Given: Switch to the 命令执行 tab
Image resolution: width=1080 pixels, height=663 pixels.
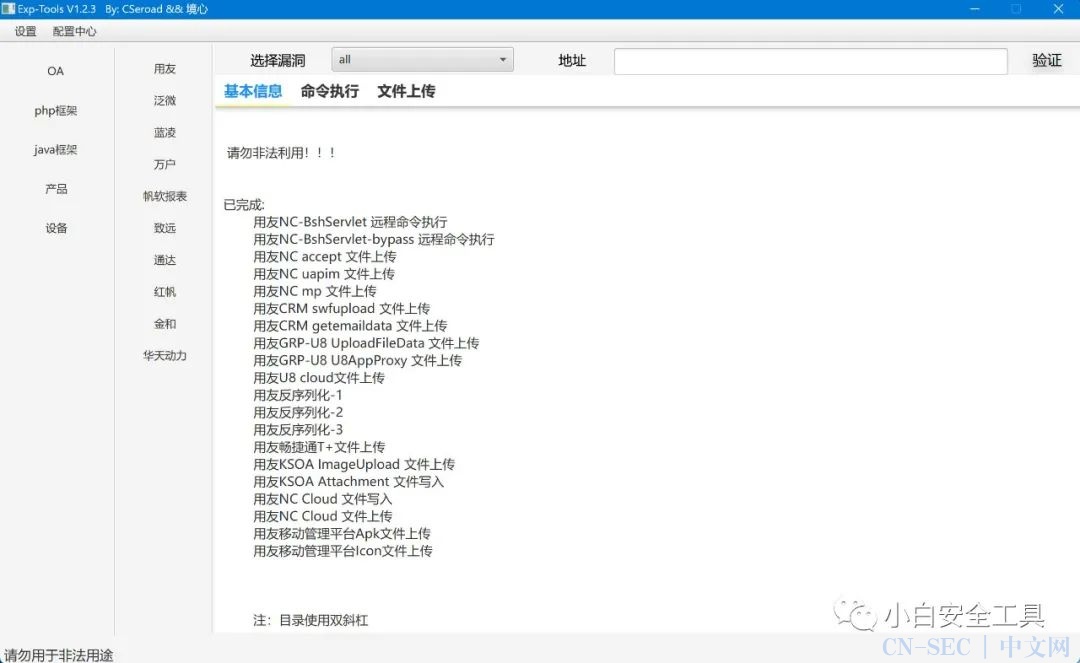Looking at the screenshot, I should [329, 91].
